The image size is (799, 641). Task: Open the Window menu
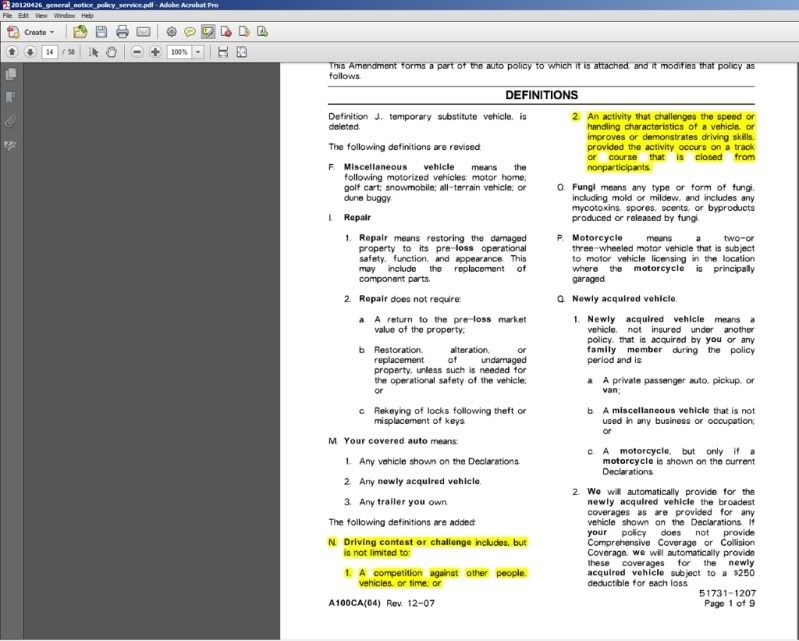click(x=64, y=17)
